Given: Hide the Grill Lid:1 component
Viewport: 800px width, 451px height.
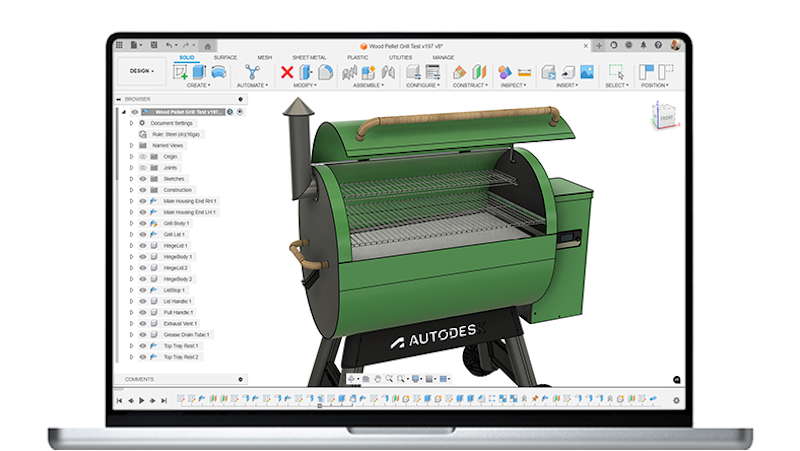Looking at the screenshot, I should [143, 235].
